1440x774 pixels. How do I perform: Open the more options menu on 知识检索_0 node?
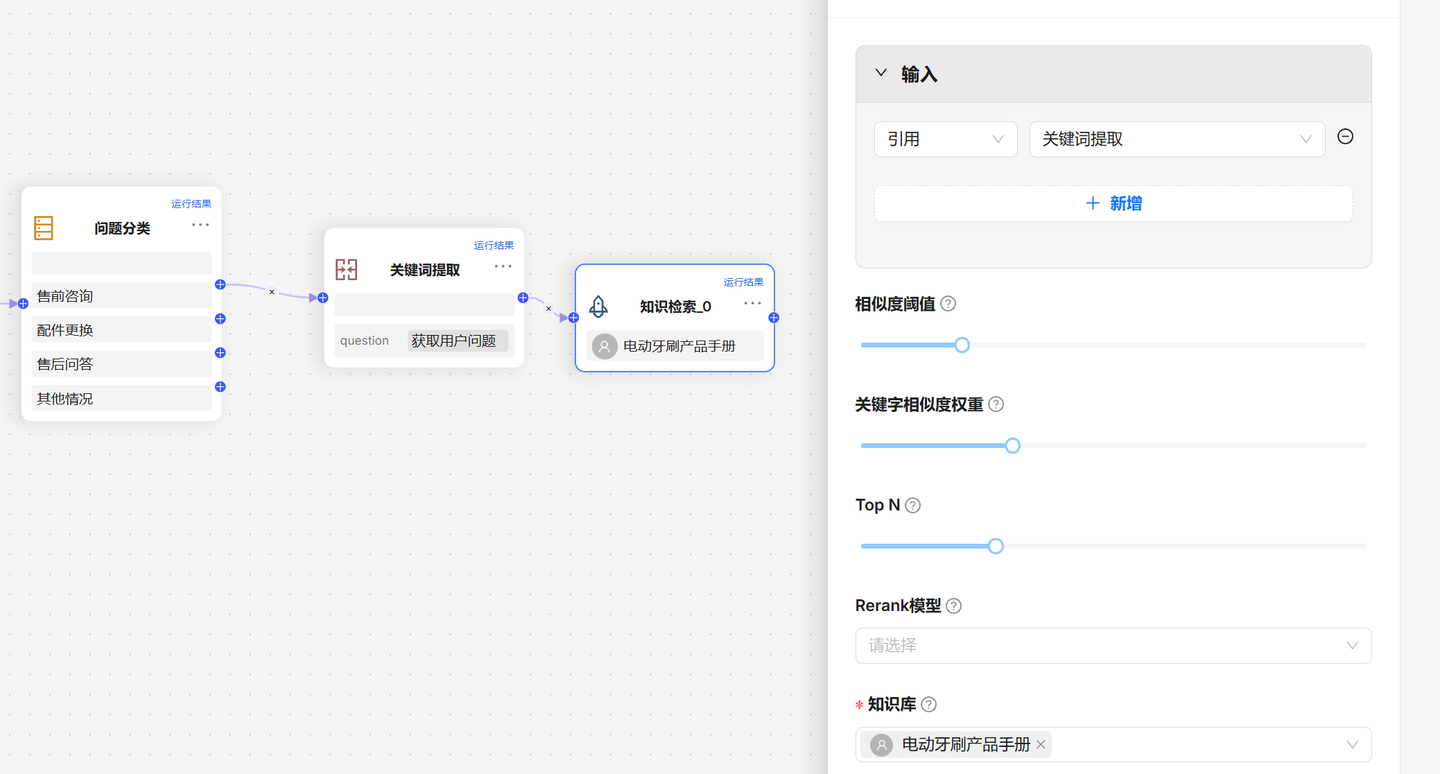[x=752, y=303]
